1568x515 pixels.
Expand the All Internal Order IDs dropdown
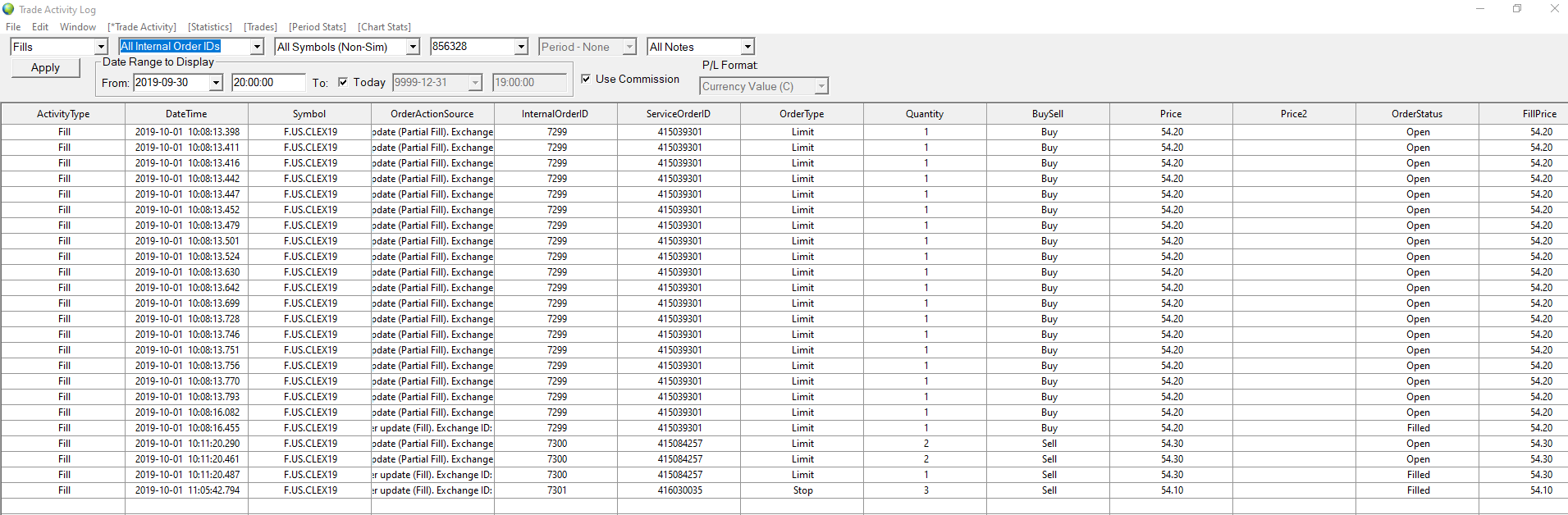[257, 48]
